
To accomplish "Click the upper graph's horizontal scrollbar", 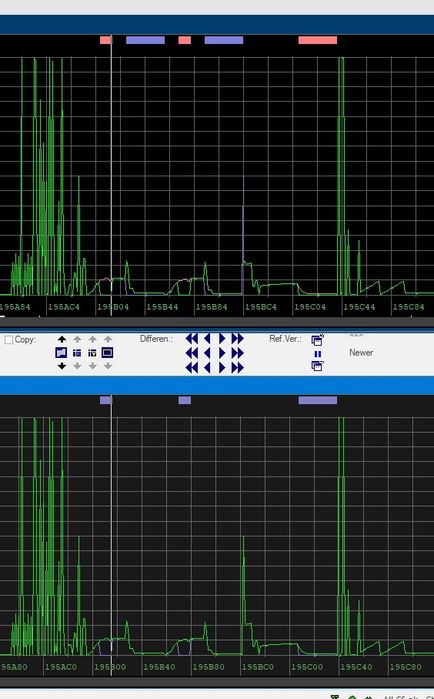I will click(x=217, y=322).
